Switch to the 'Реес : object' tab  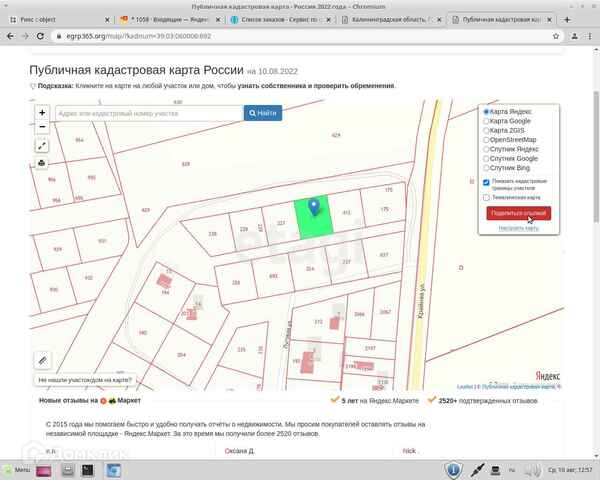[x=59, y=20]
